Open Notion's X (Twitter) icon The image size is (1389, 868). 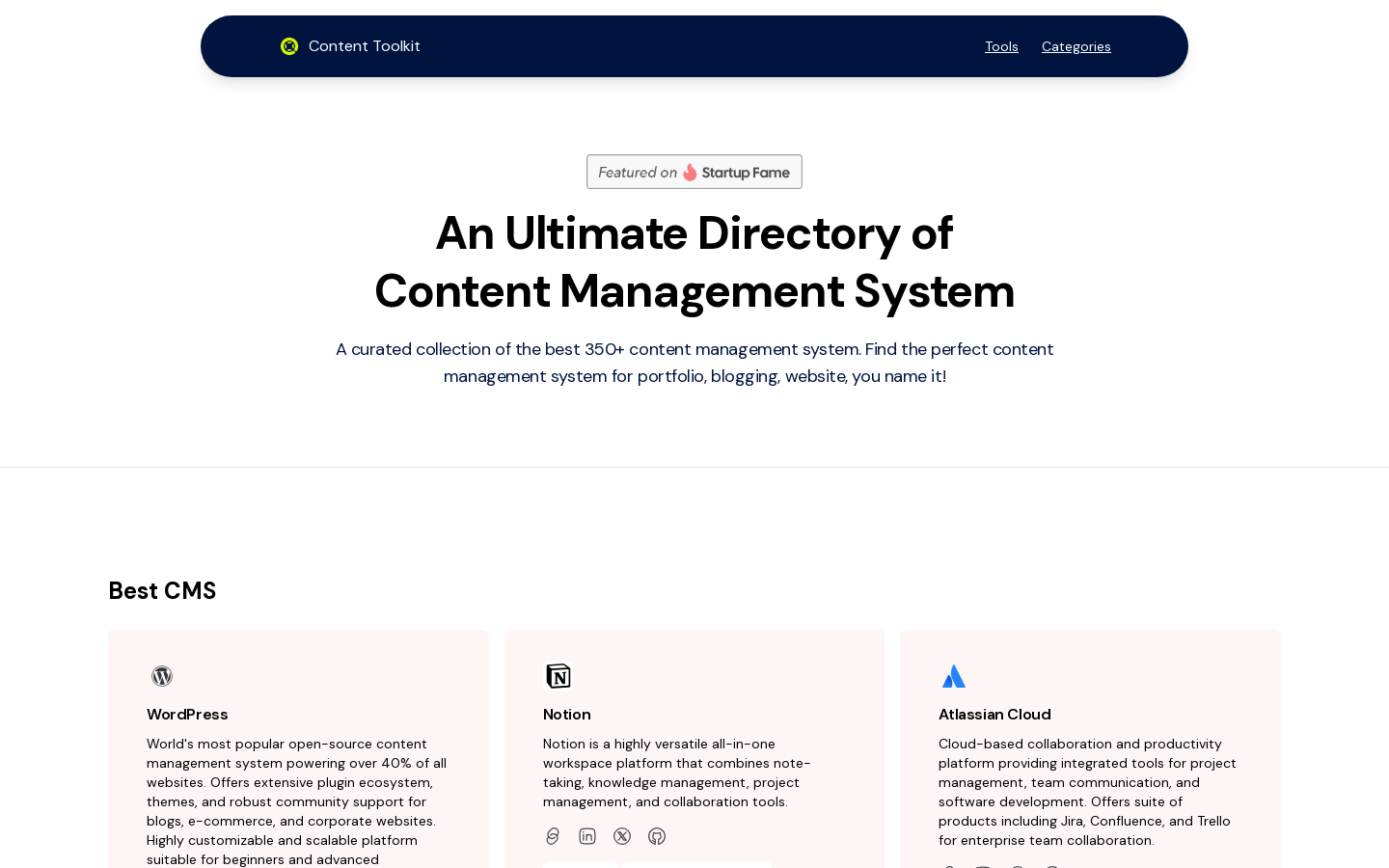coord(622,836)
